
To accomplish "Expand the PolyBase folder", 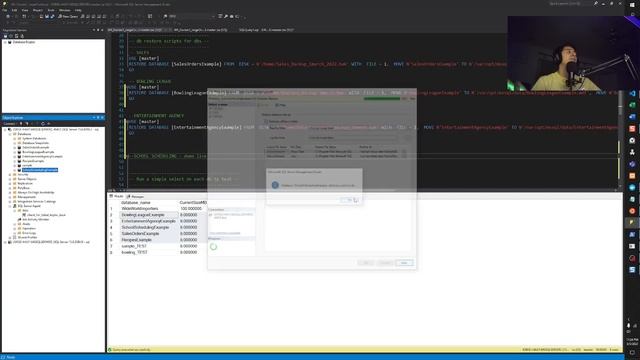I will (10, 188).
